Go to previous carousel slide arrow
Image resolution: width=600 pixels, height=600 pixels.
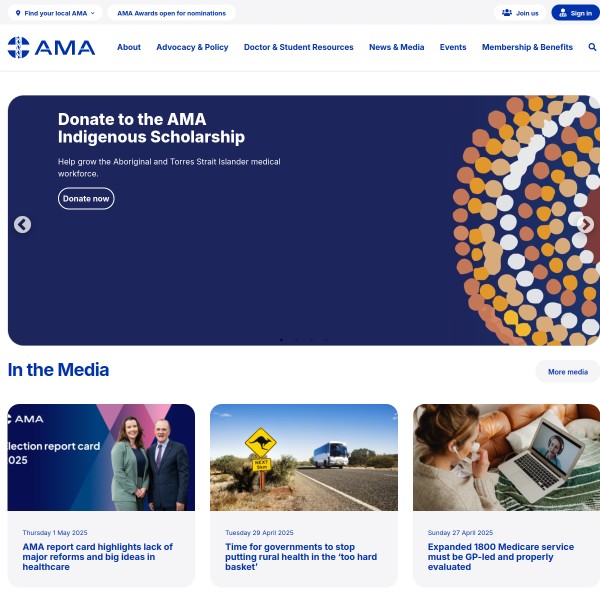(23, 225)
